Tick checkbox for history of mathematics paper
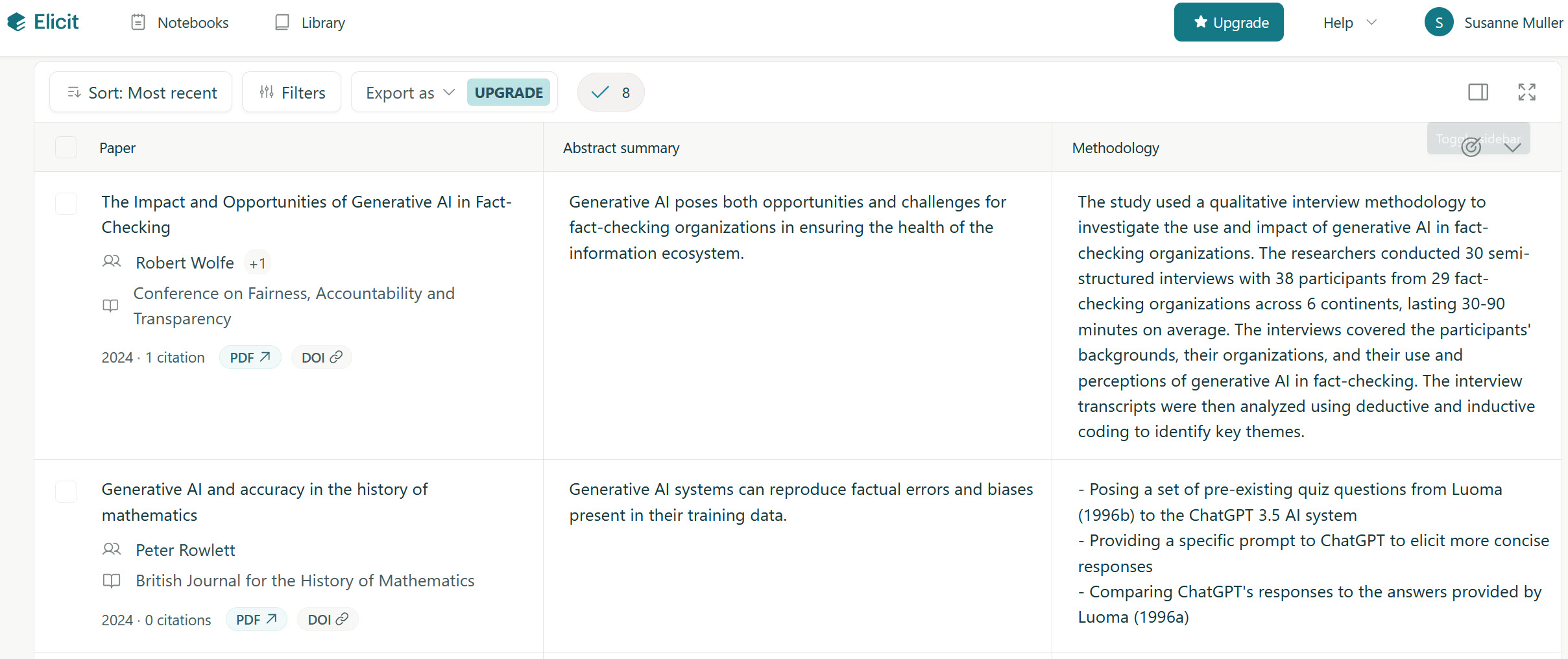The image size is (1568, 659). pos(66,492)
